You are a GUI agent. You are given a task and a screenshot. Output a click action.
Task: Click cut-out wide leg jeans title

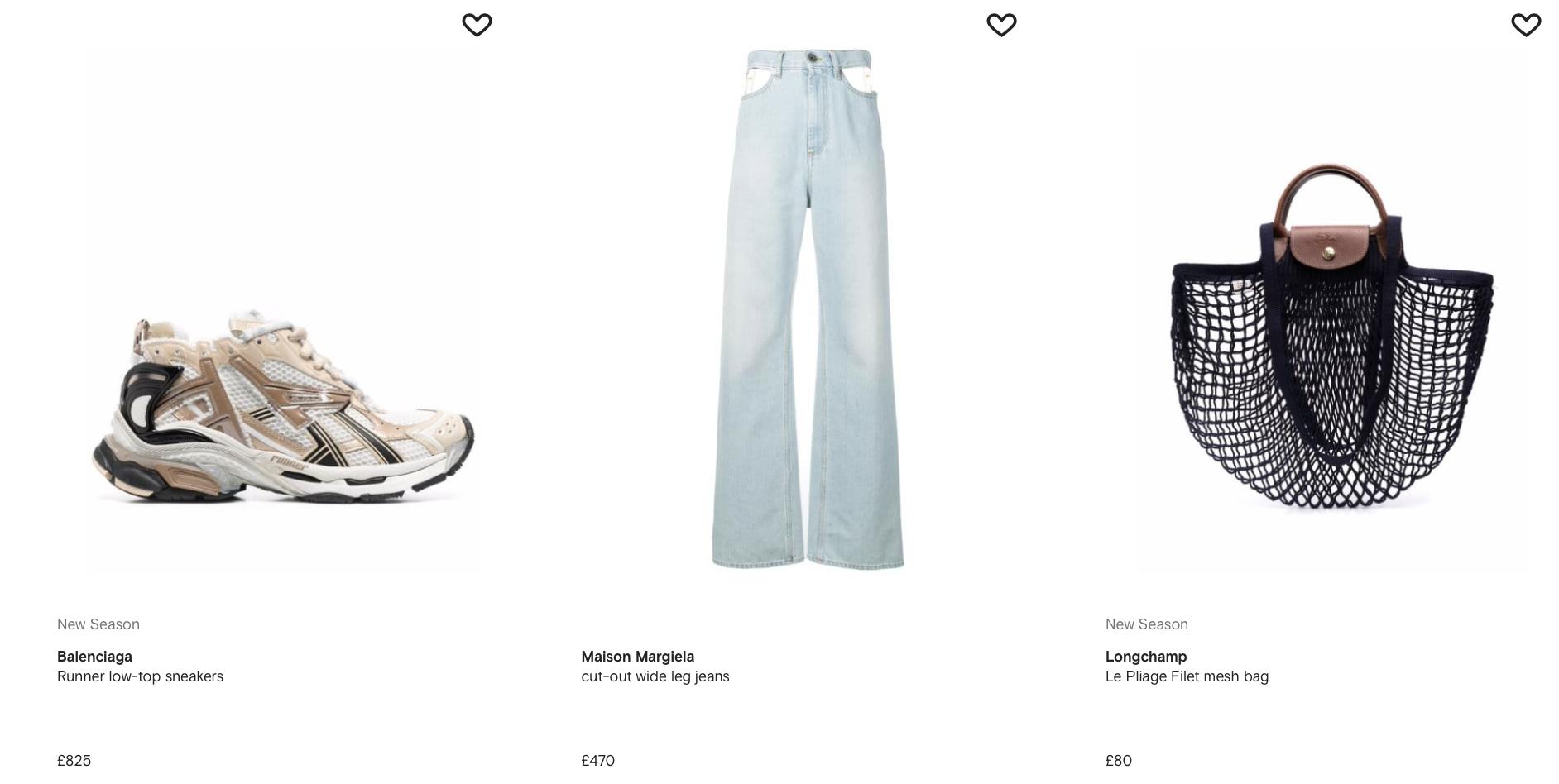click(655, 676)
